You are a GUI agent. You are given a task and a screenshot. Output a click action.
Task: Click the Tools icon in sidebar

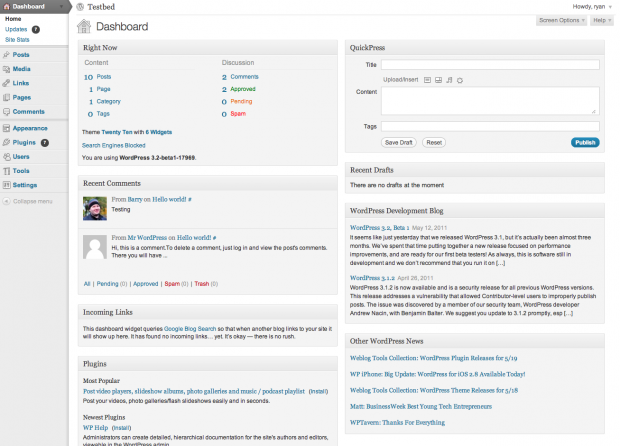click(6, 171)
